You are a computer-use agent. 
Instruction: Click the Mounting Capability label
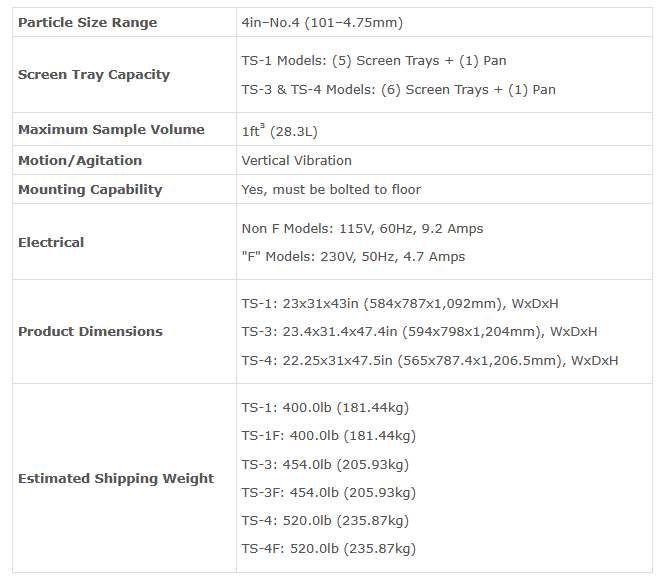pyautogui.click(x=90, y=190)
